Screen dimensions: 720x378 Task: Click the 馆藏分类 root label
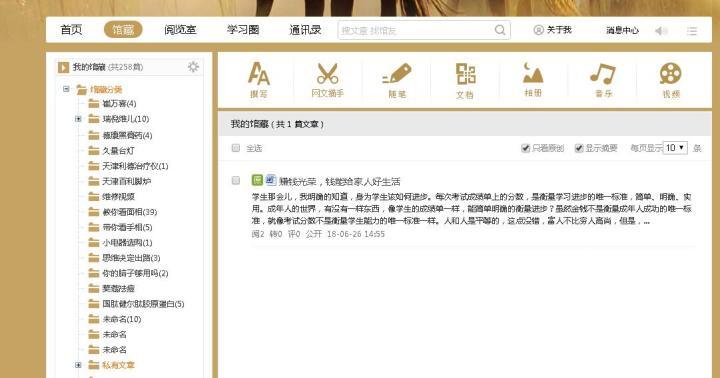point(106,90)
